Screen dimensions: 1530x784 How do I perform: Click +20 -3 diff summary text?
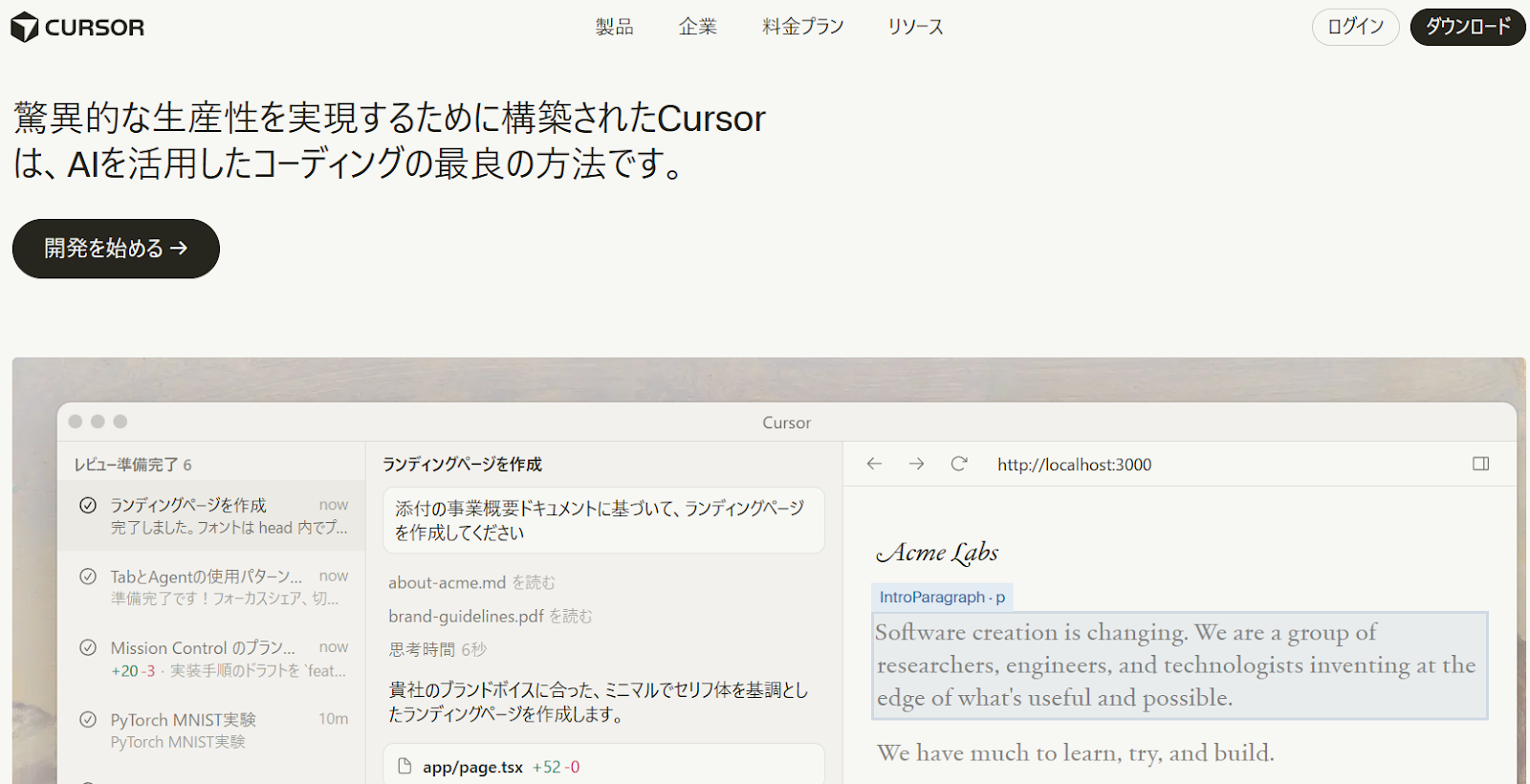coord(133,671)
